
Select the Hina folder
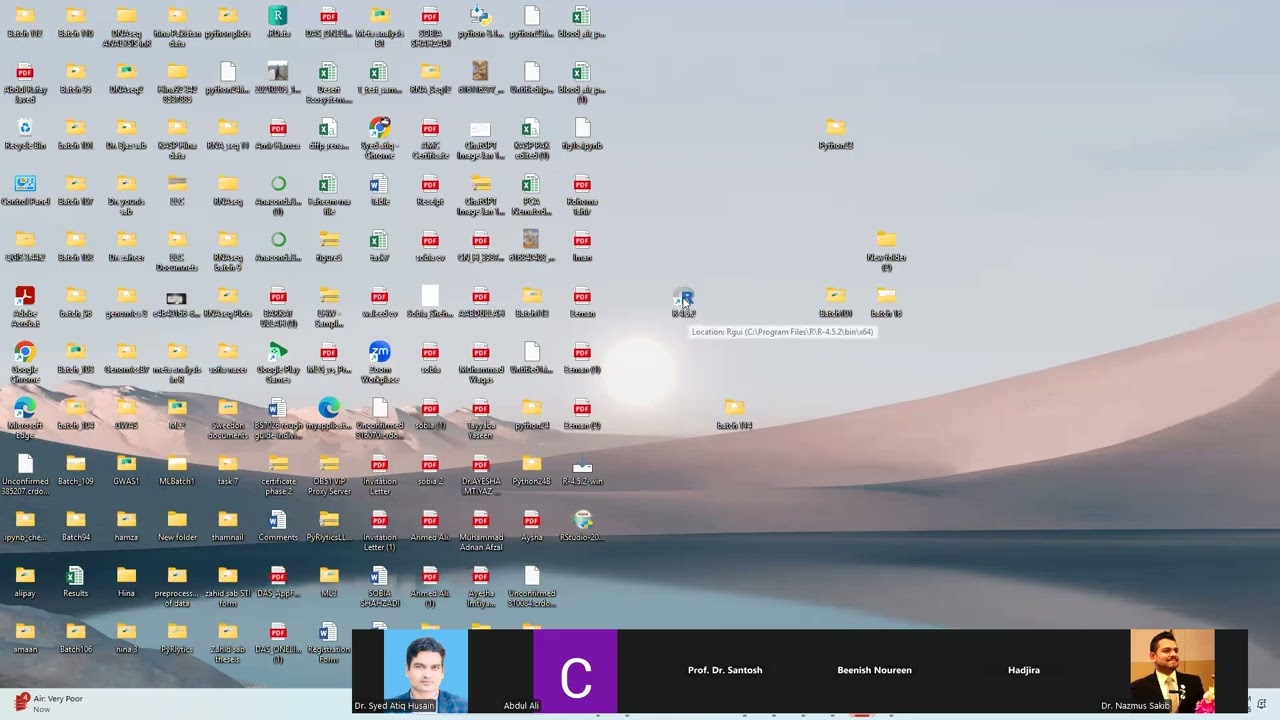coord(126,582)
